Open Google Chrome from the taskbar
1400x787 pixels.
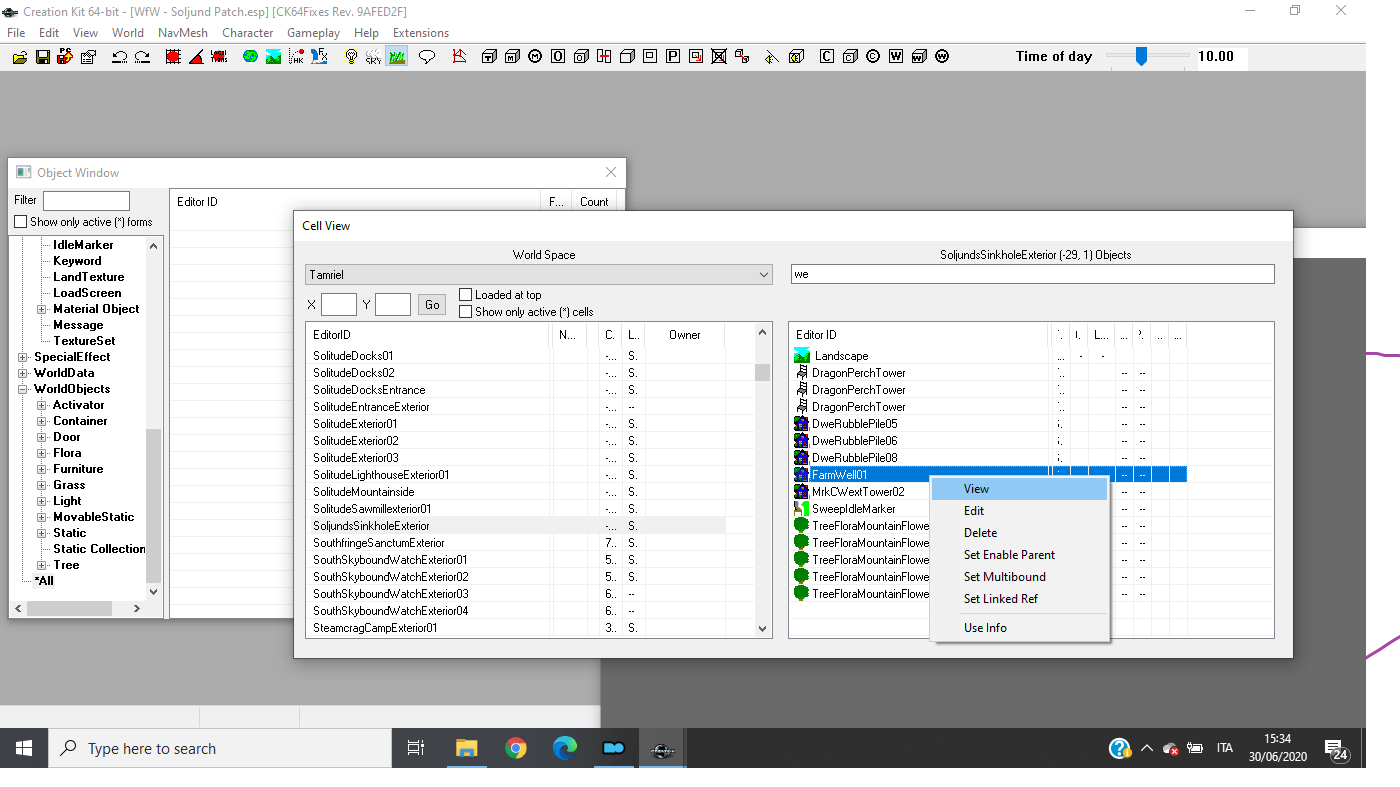(x=516, y=748)
